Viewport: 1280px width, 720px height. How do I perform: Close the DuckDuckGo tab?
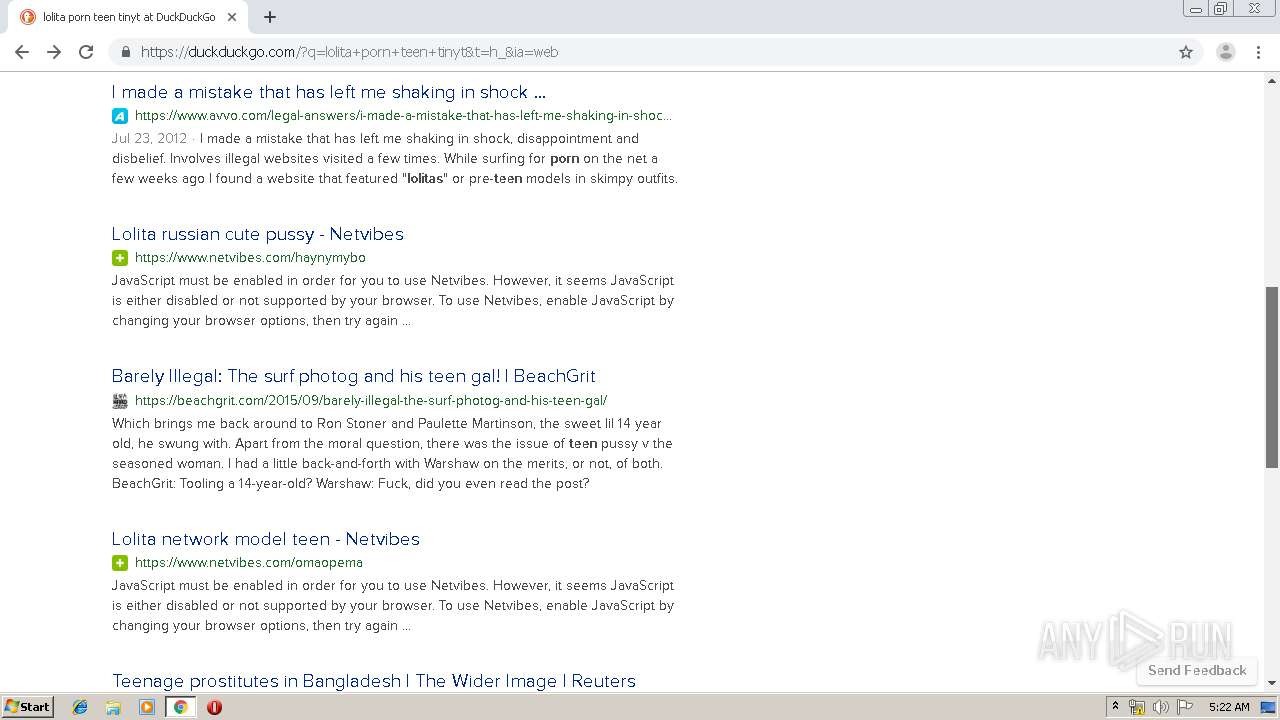coord(232,17)
